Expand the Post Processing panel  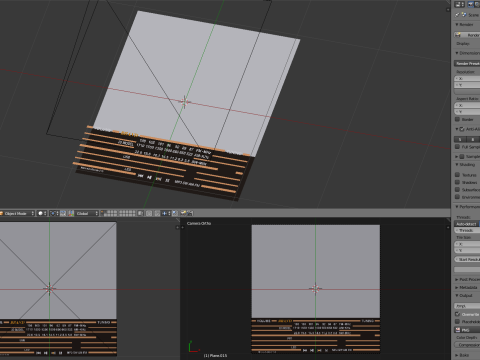(468, 279)
